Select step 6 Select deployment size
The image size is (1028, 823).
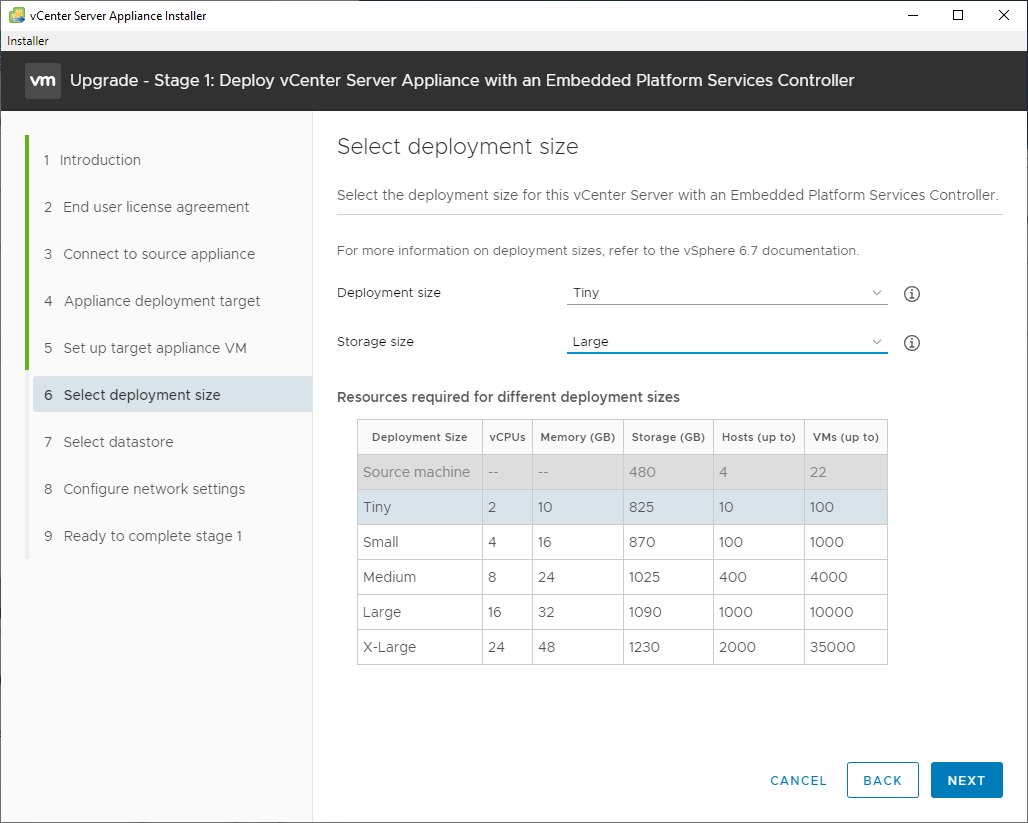[172, 395]
